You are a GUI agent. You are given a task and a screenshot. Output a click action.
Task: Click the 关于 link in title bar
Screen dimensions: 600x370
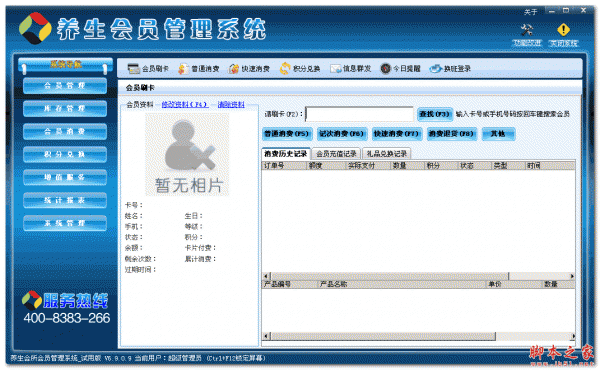pyautogui.click(x=530, y=12)
